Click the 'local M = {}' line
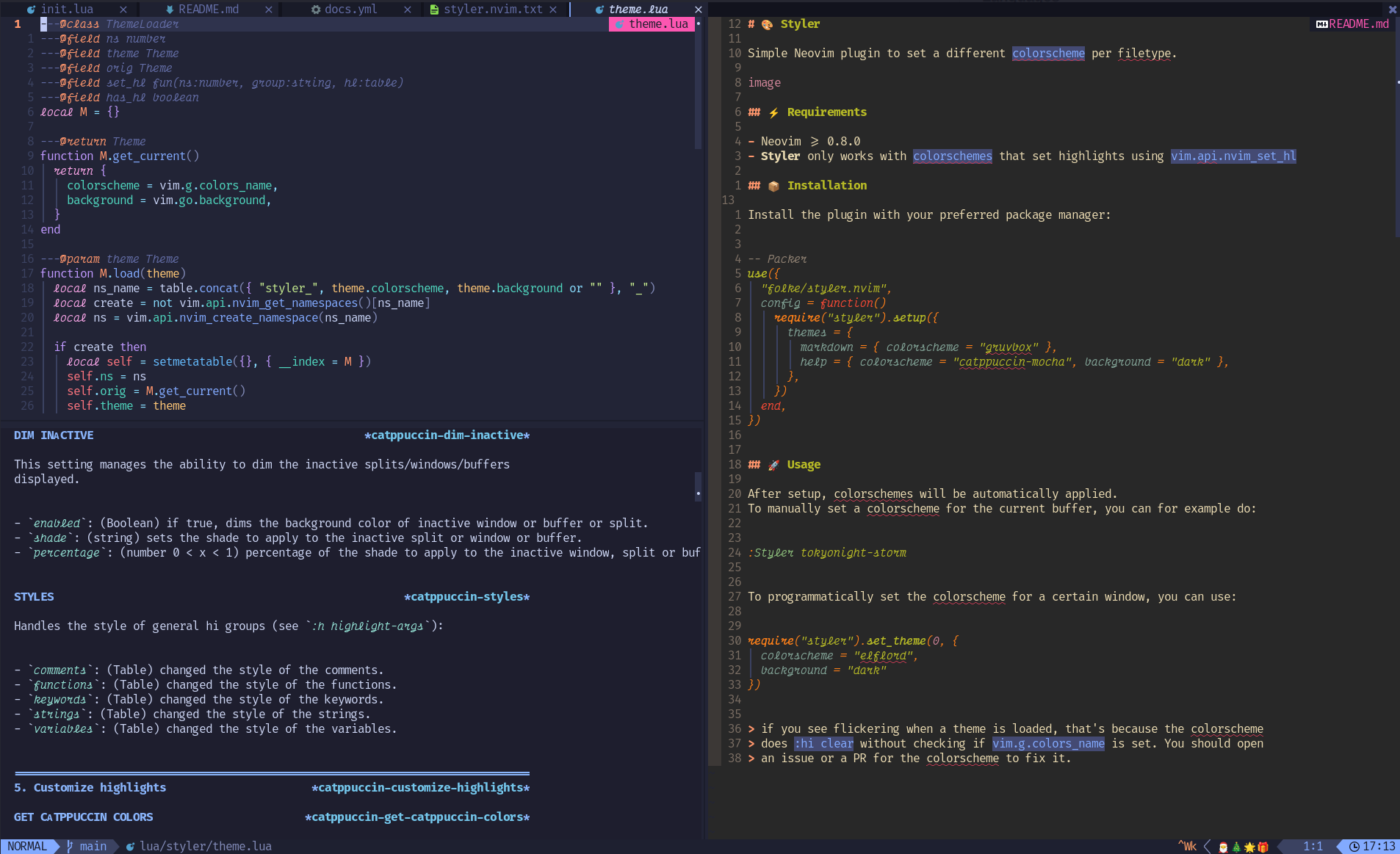Viewport: 1400px width, 854px height. coord(79,112)
